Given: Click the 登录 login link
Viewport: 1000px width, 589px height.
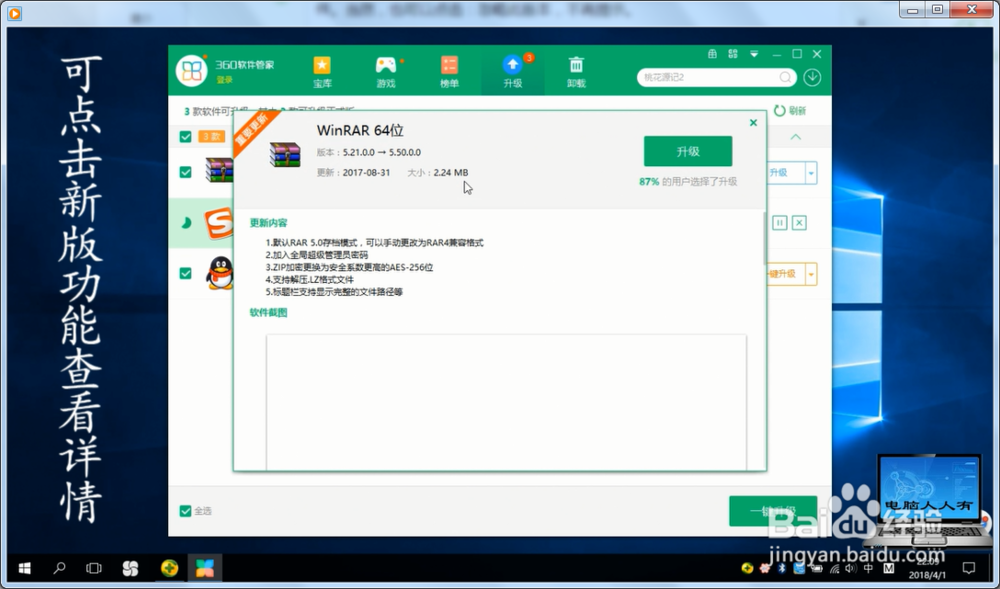Looking at the screenshot, I should (x=224, y=80).
